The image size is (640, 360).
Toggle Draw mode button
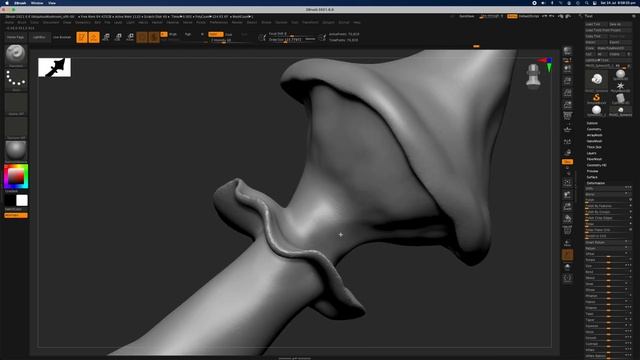pyautogui.click(x=94, y=37)
